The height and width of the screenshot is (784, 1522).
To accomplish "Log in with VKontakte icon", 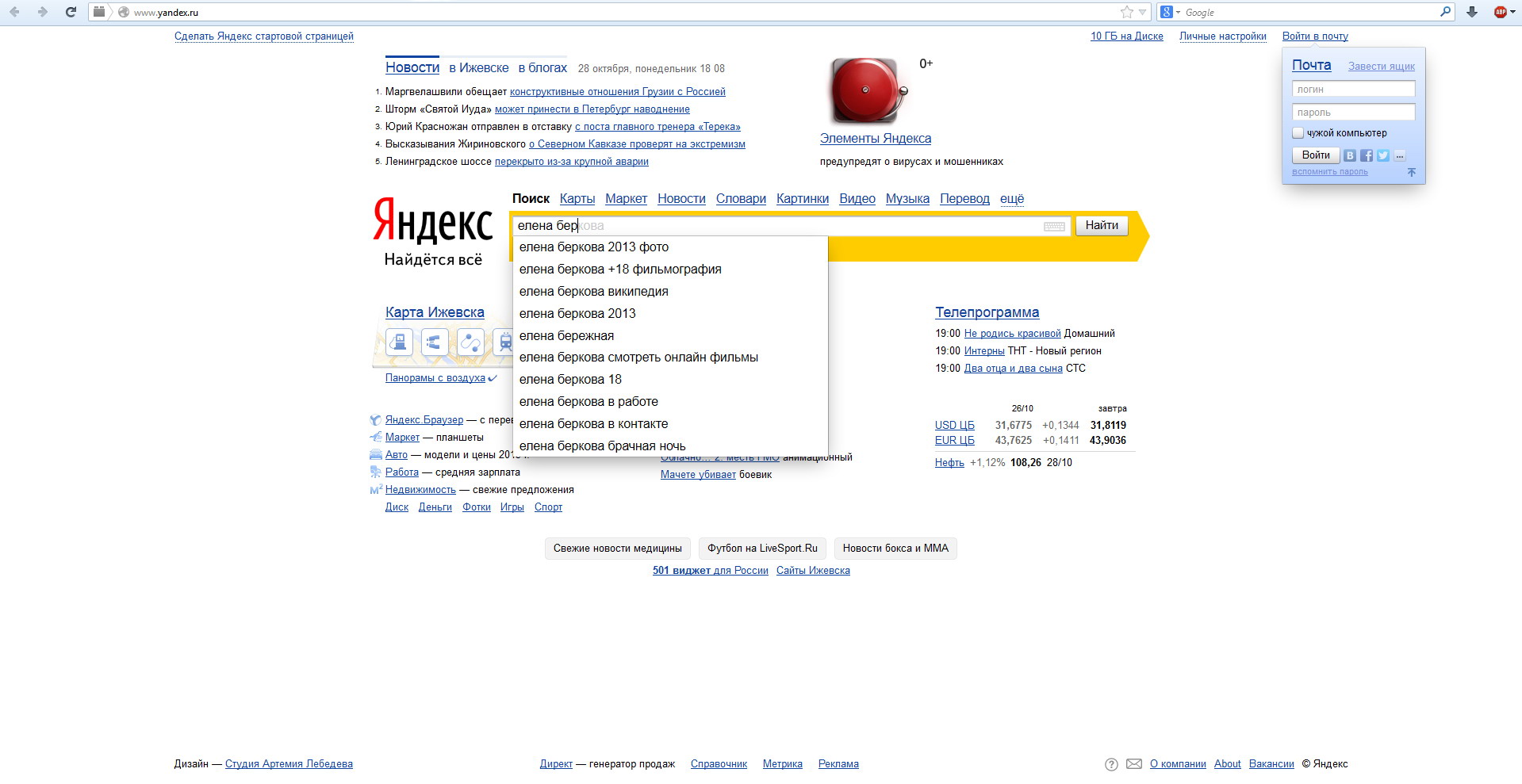I will (1350, 155).
